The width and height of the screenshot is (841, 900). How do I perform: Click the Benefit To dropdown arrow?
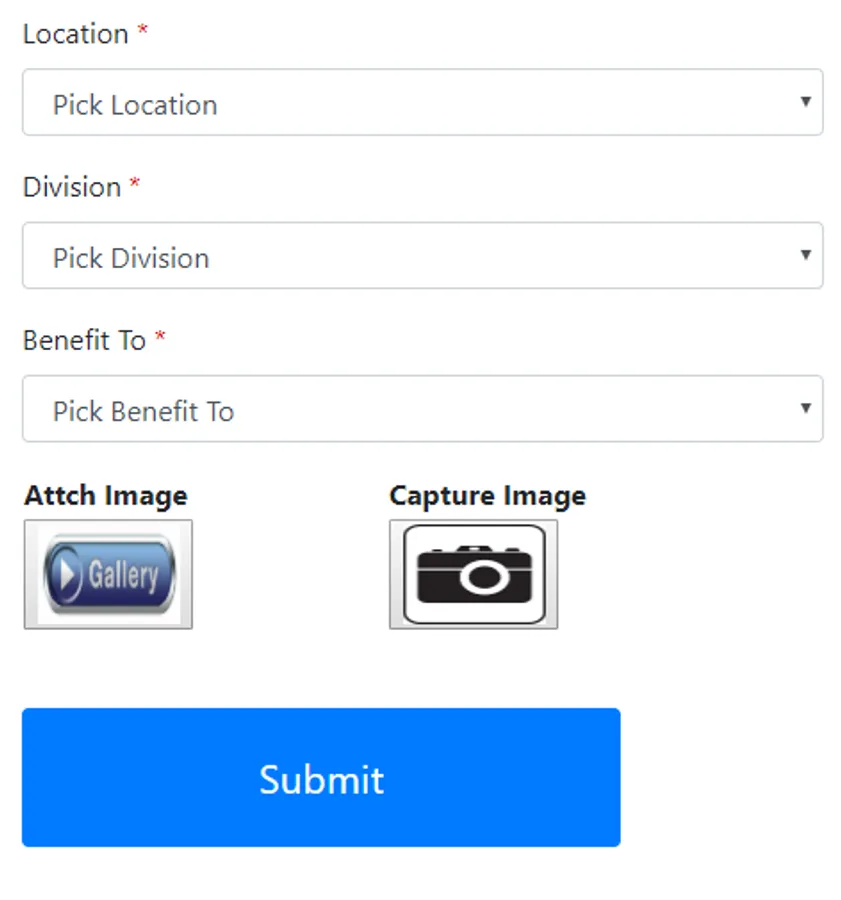(805, 408)
